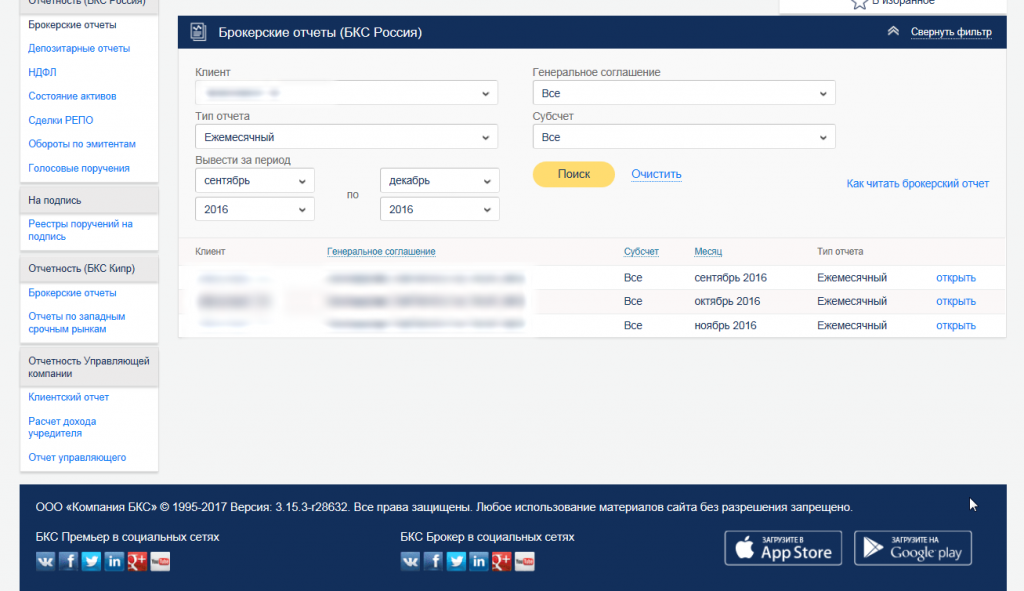Screen dimensions: 1024x591
Task: Click the yellow Поиск button
Action: click(x=573, y=174)
